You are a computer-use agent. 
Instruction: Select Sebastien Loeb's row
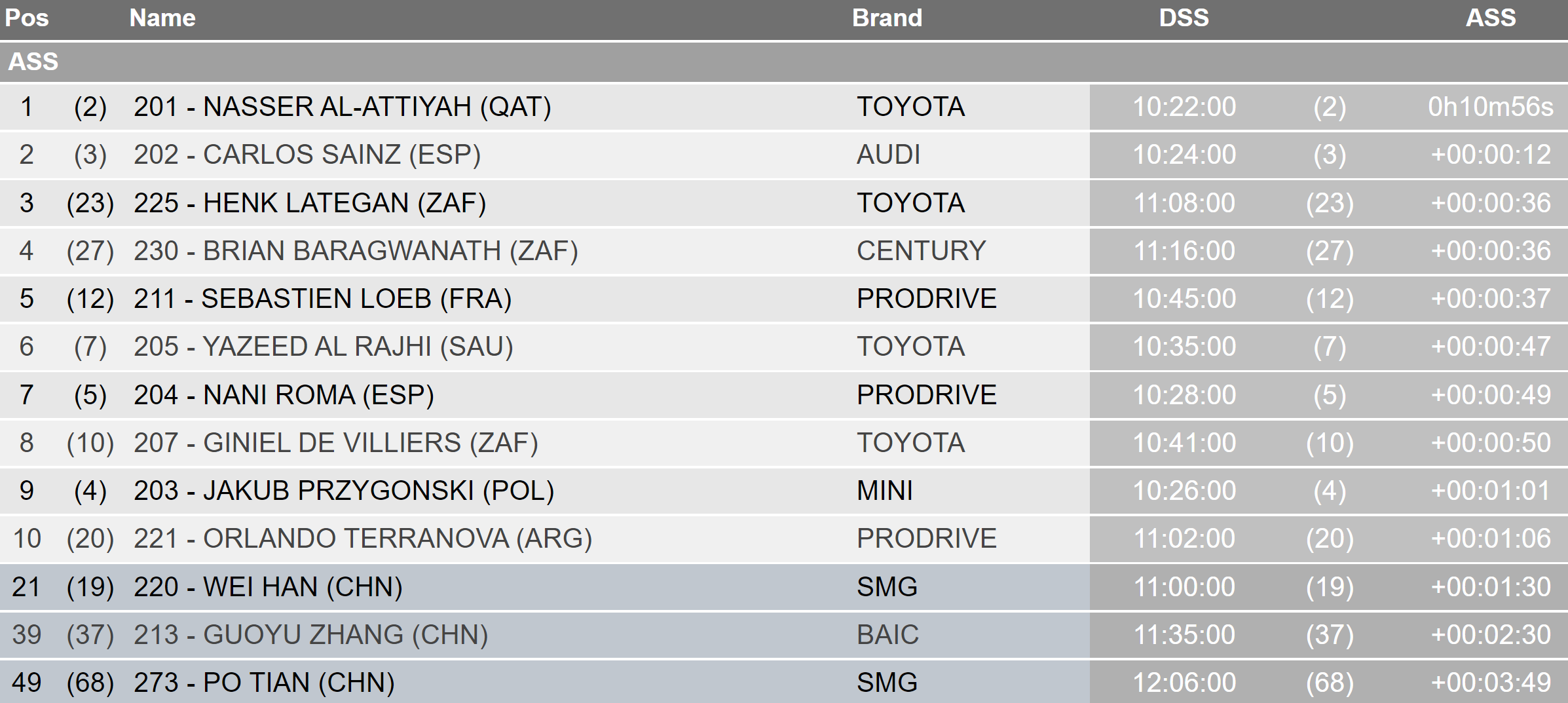pos(323,299)
